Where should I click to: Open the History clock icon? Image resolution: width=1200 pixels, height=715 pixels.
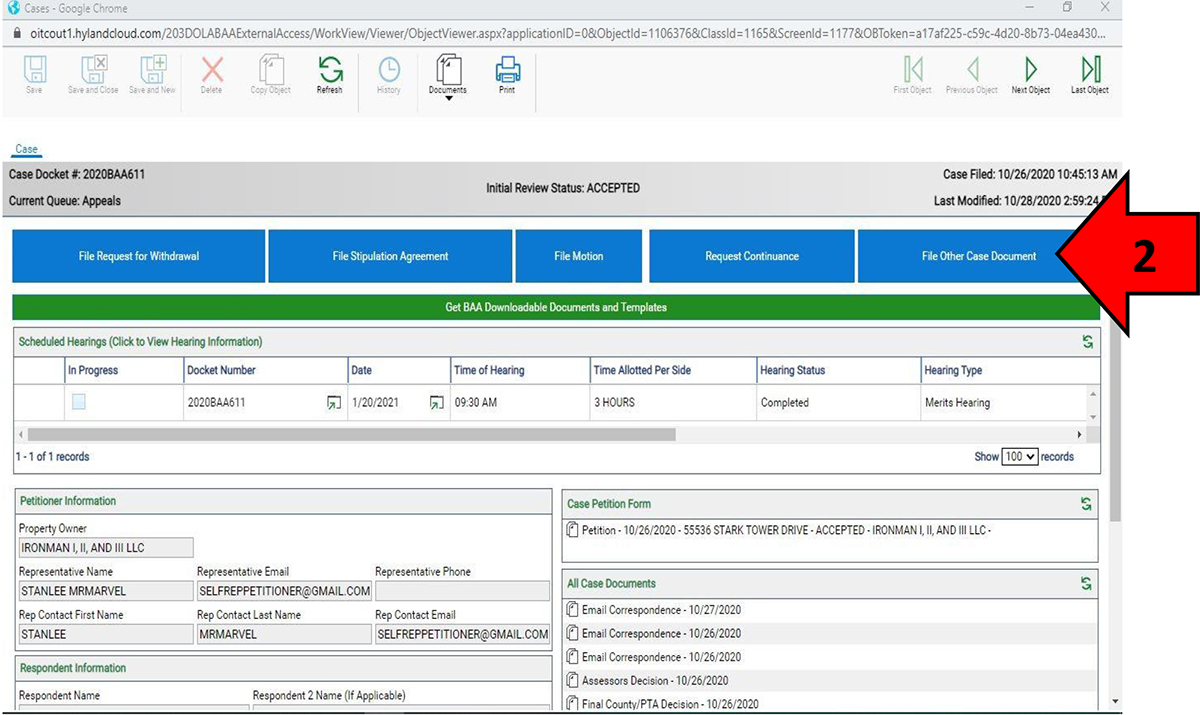click(x=388, y=73)
